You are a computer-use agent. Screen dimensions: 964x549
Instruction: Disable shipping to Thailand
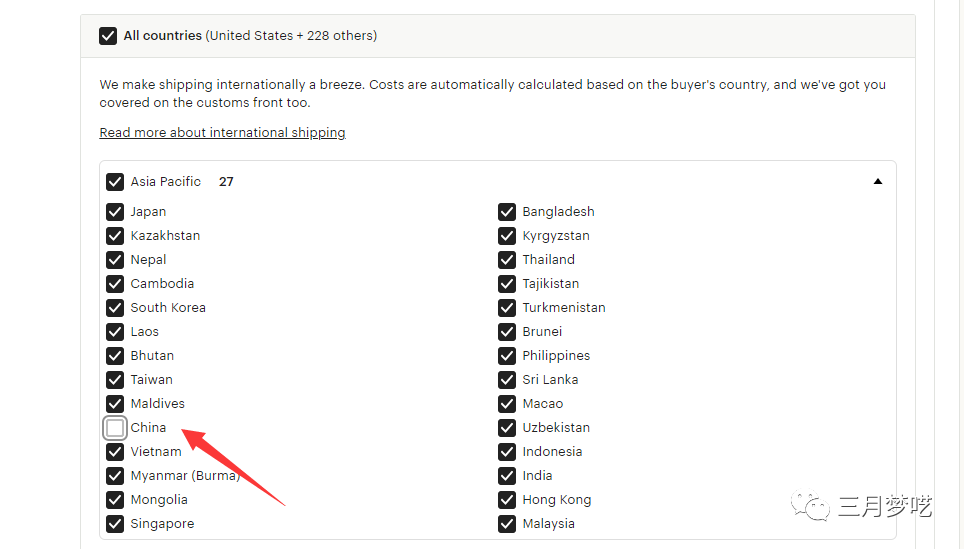(507, 260)
